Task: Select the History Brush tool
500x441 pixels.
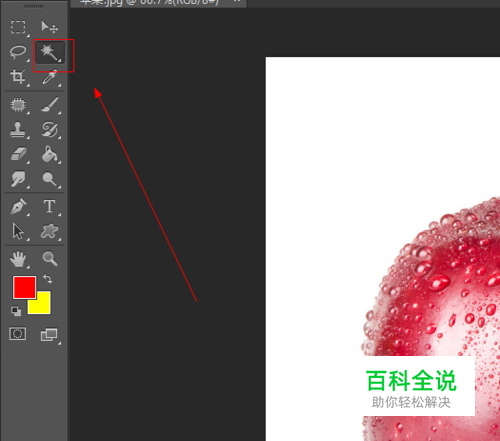Action: [50, 129]
